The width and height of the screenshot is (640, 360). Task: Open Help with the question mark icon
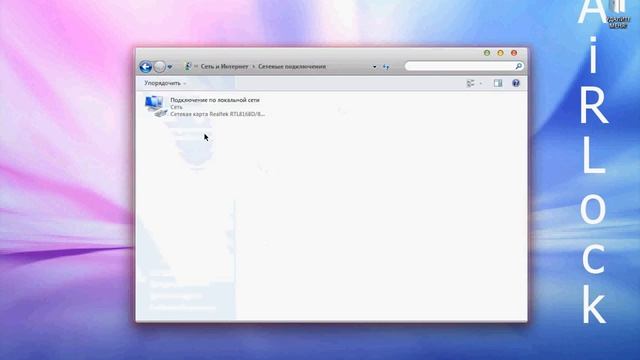tap(516, 83)
